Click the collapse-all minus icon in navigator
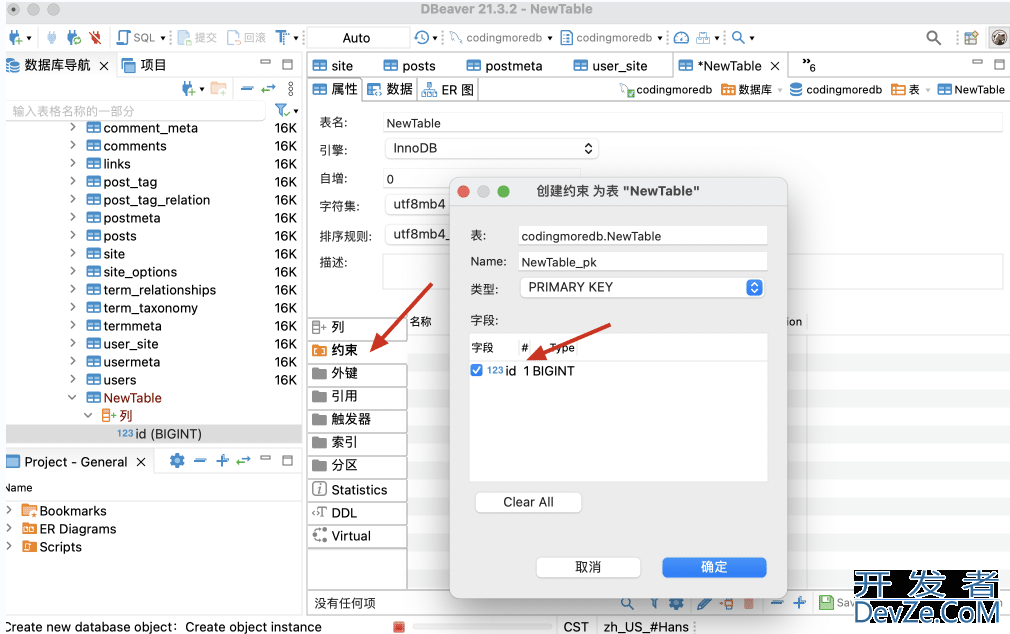 tap(247, 88)
